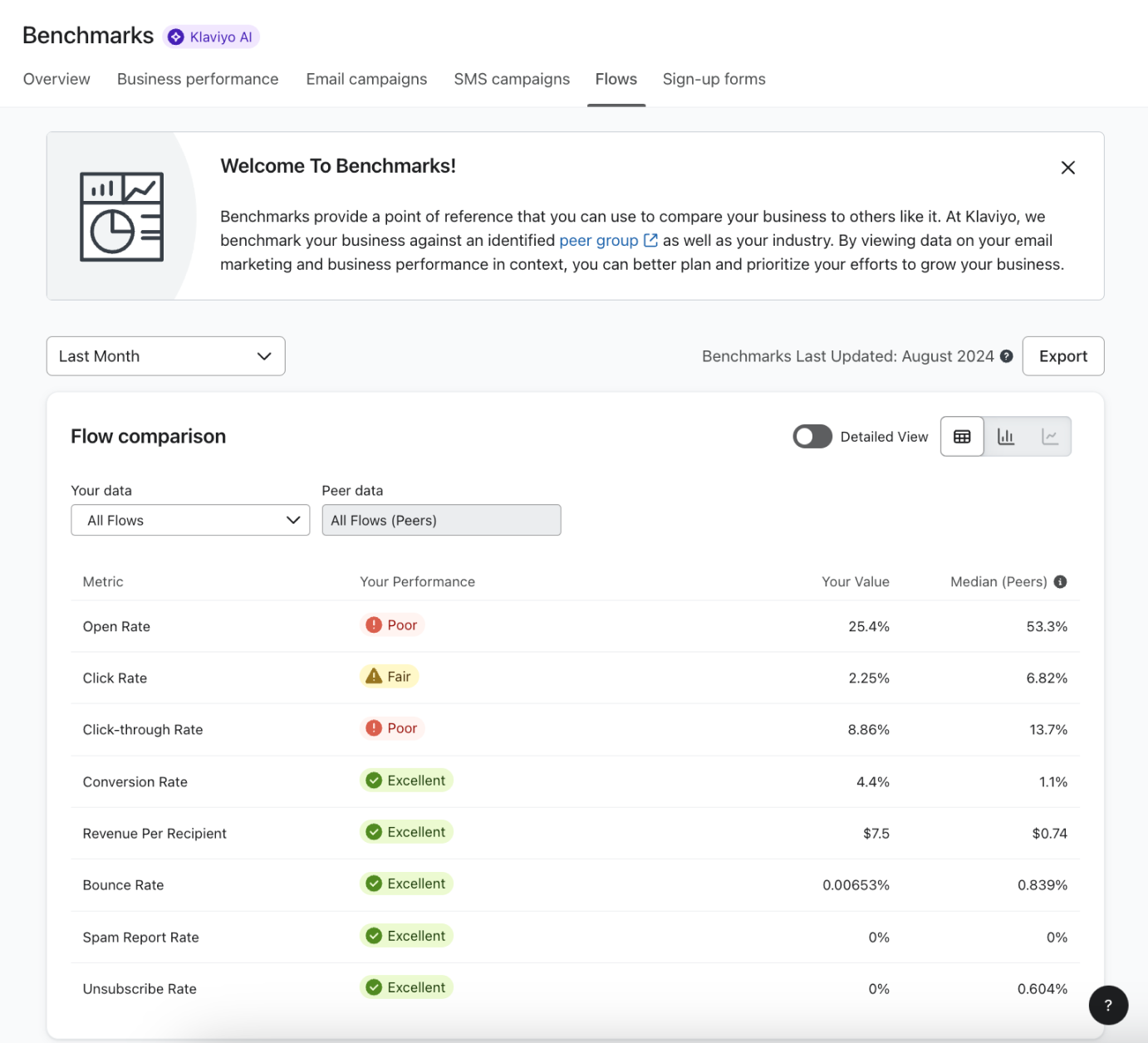
Task: Click the Klaviyo AI badge
Action: [212, 37]
